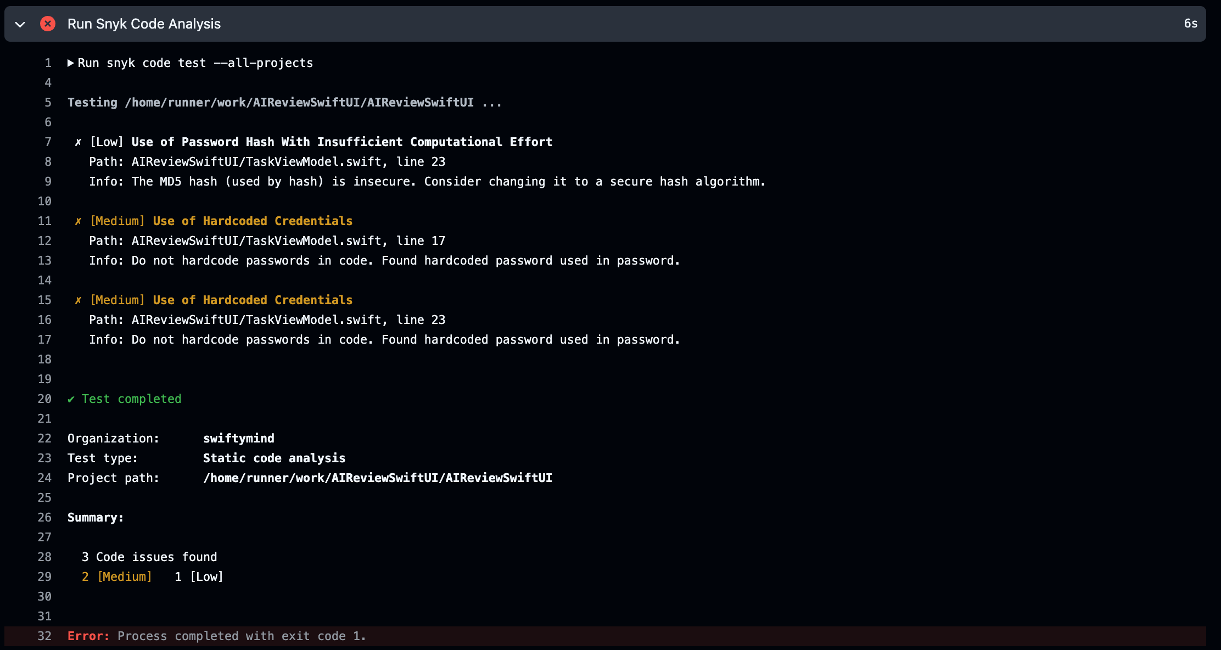Select line number 11 of the log
This screenshot has height=650, width=1222.
click(x=44, y=221)
